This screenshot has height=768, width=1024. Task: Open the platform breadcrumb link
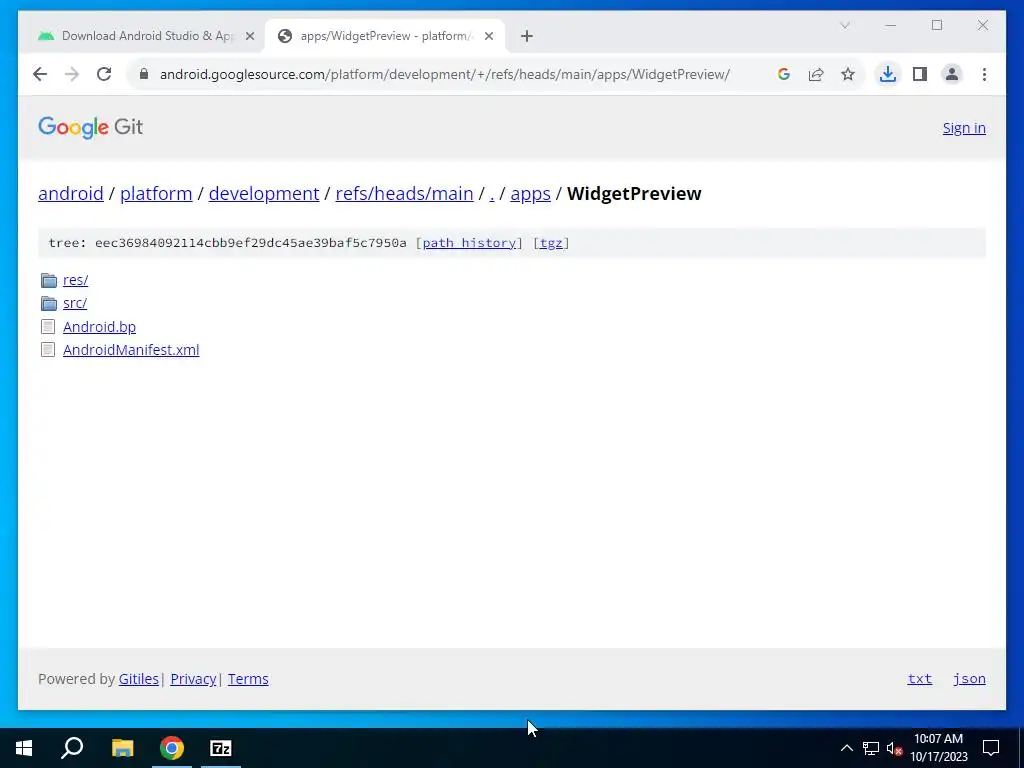(156, 194)
